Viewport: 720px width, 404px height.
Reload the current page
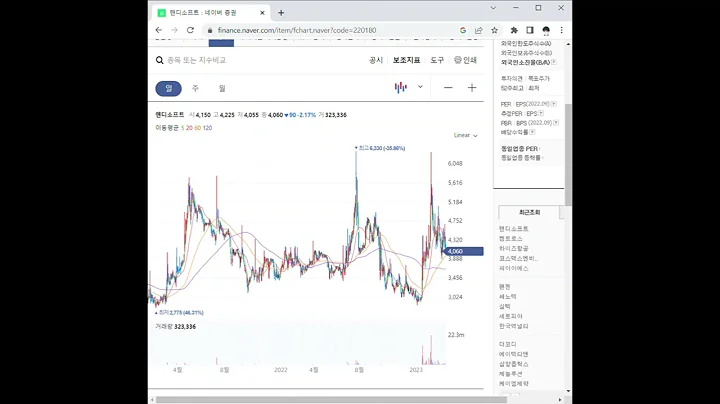click(190, 30)
